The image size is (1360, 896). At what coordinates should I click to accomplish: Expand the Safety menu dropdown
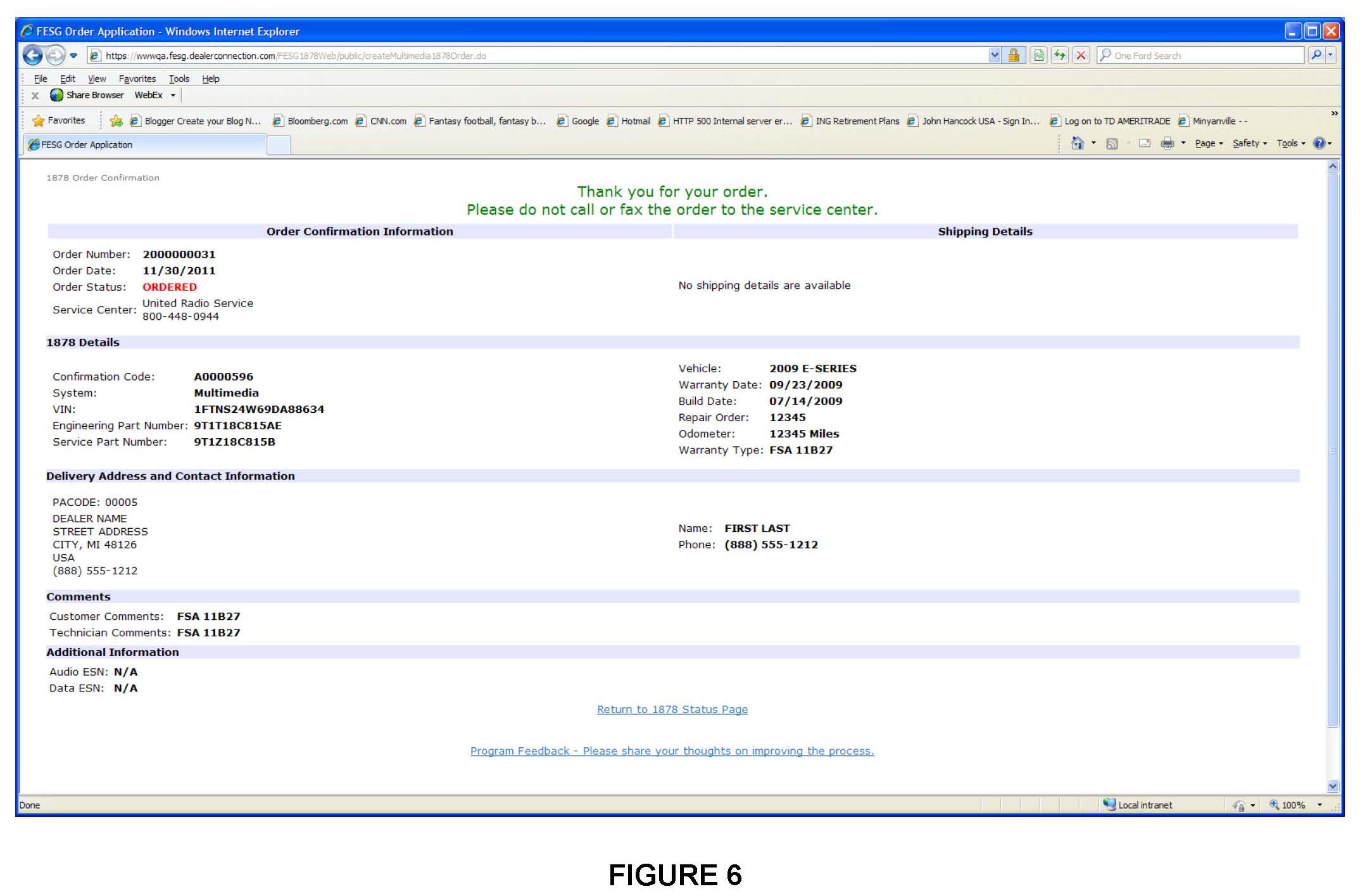click(x=1249, y=144)
